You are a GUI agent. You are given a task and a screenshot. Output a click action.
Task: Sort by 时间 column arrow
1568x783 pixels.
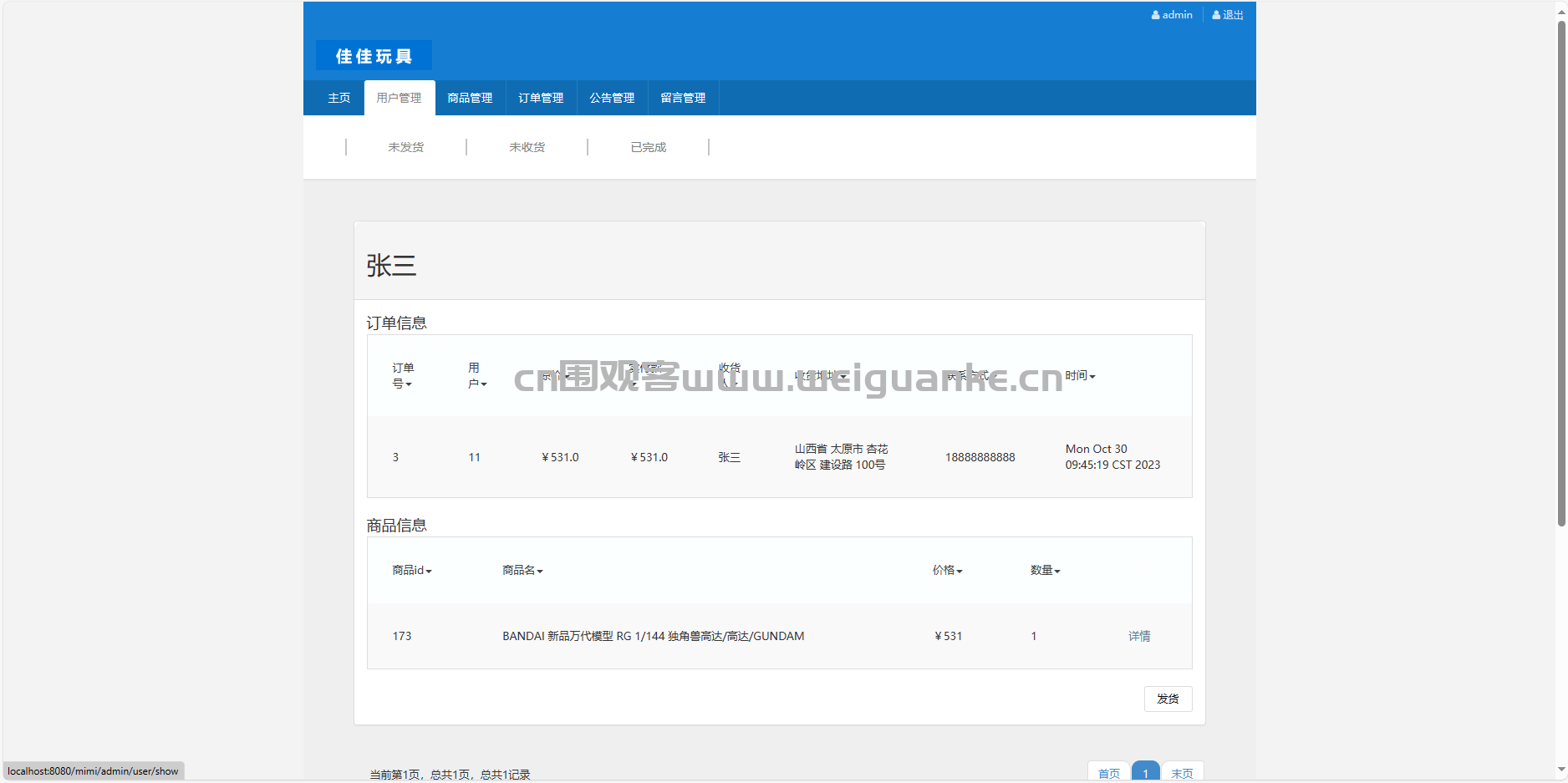click(x=1092, y=377)
